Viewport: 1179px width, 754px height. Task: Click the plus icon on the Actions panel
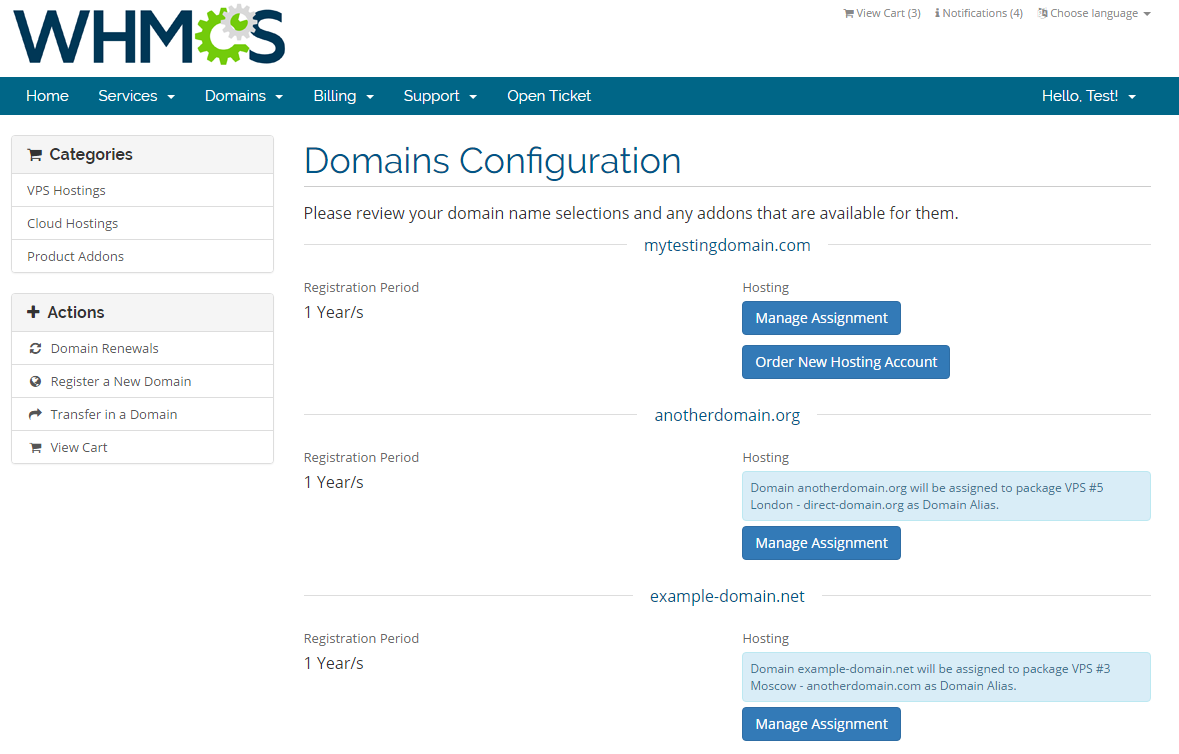pyautogui.click(x=35, y=312)
